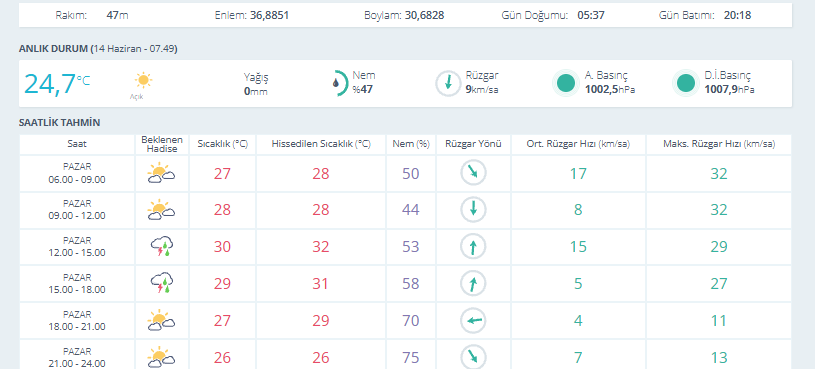Click humidity 58 in 15.00 - 18.00 row
Image resolution: width=815 pixels, height=369 pixels.
click(x=411, y=284)
